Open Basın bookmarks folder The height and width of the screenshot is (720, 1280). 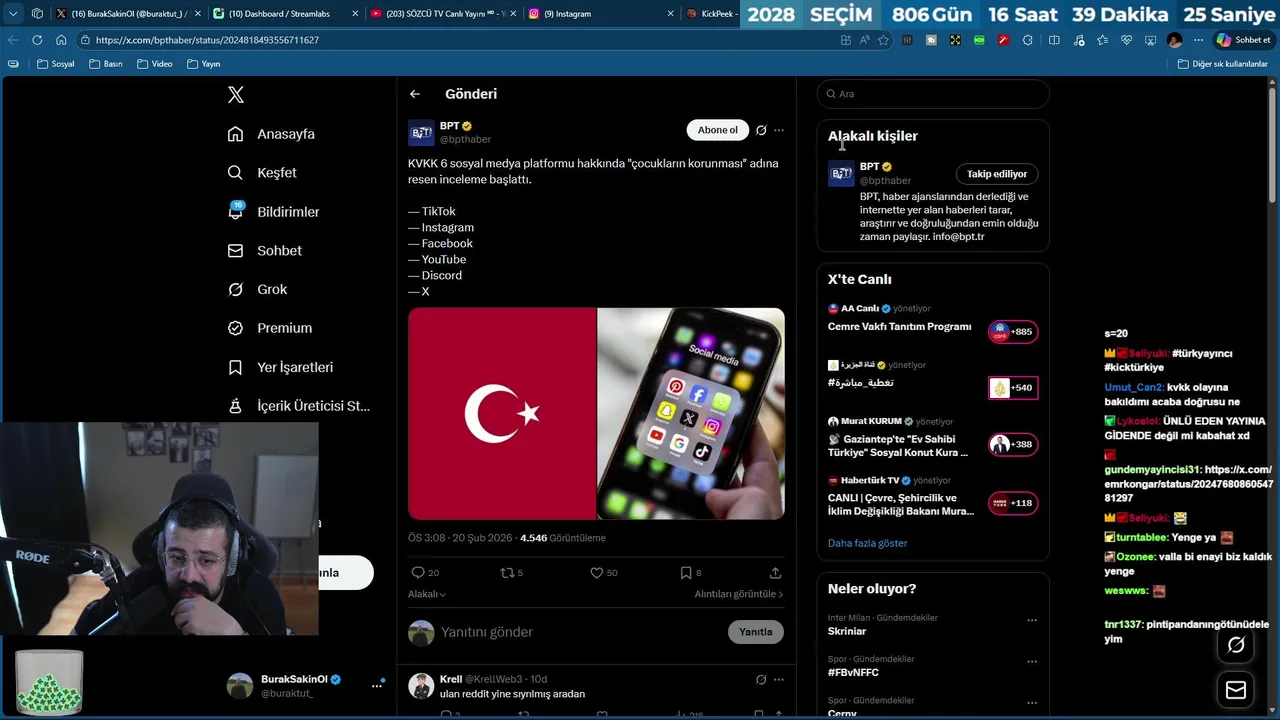tap(106, 64)
